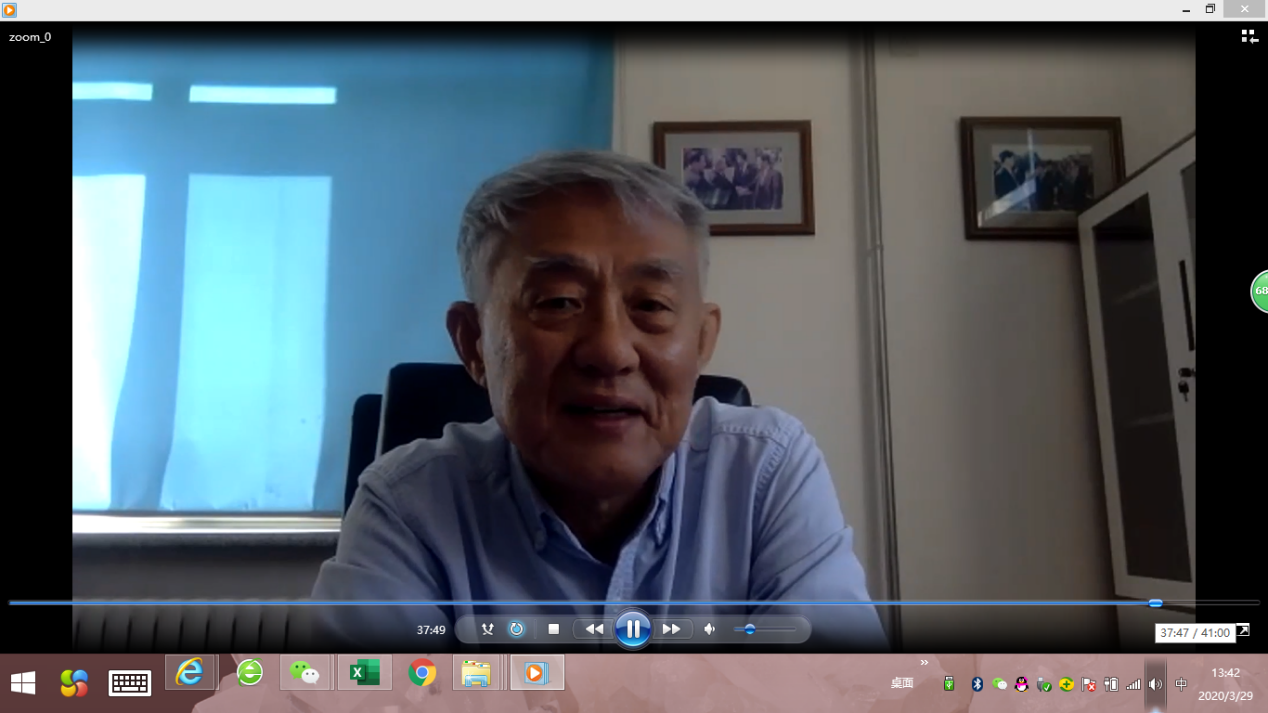
Task: Click the rewind/previous button
Action: pos(594,629)
